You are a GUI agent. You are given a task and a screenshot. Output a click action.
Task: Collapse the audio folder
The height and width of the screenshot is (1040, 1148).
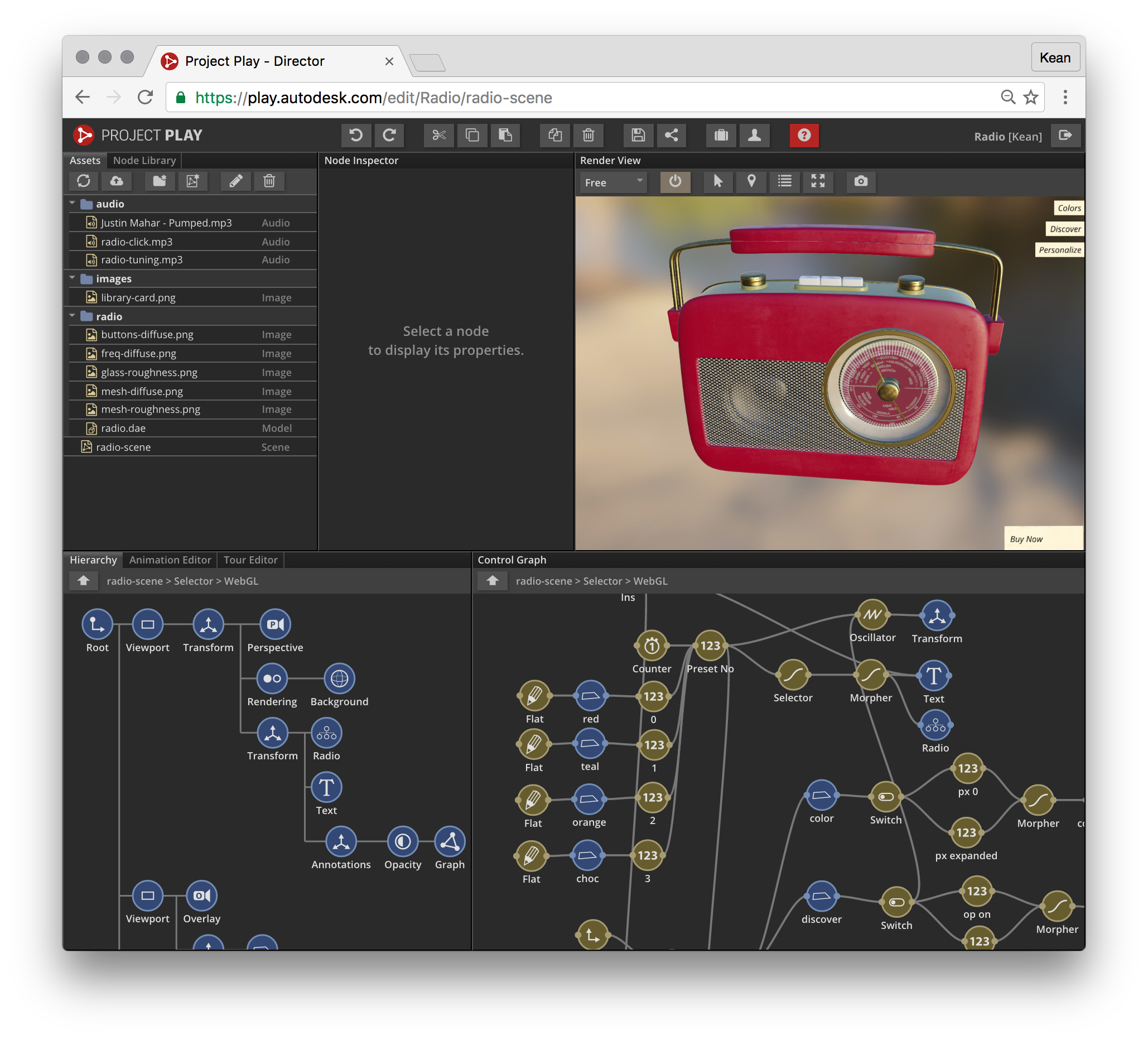[x=73, y=203]
